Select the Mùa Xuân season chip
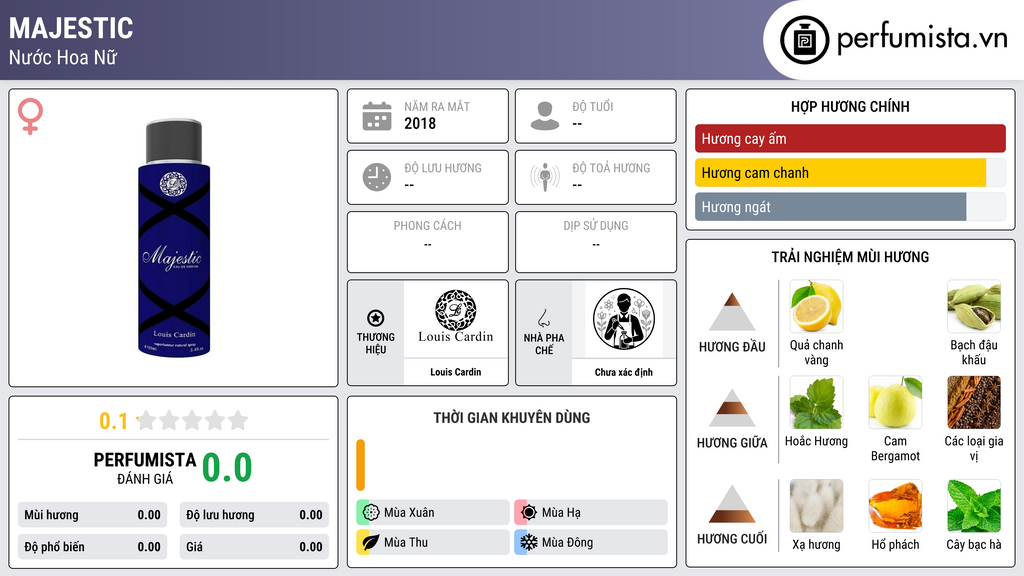This screenshot has height=576, width=1024. tap(433, 512)
